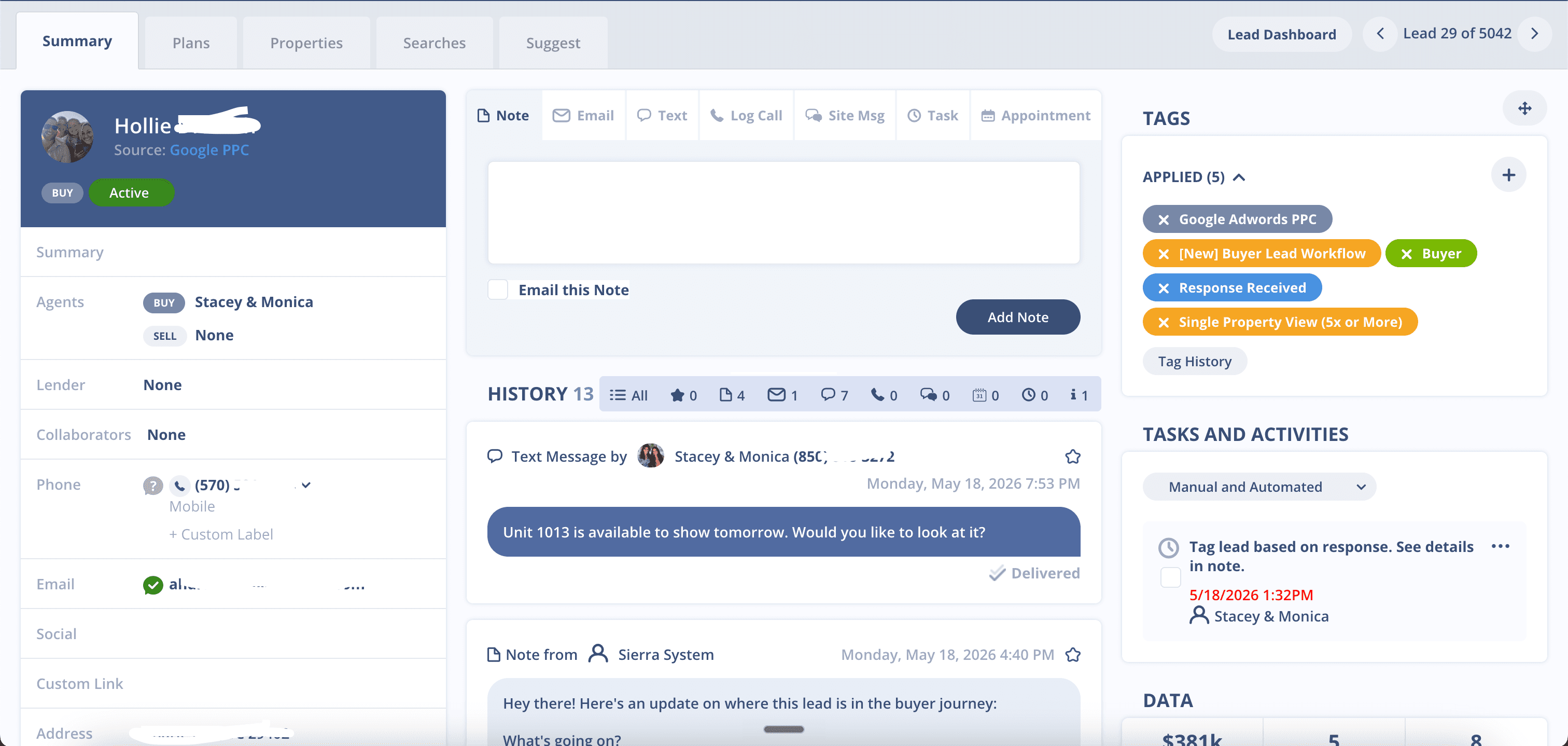Viewport: 1568px width, 746px height.
Task: Click the horizontal scroll handle at bottom
Action: click(x=784, y=729)
